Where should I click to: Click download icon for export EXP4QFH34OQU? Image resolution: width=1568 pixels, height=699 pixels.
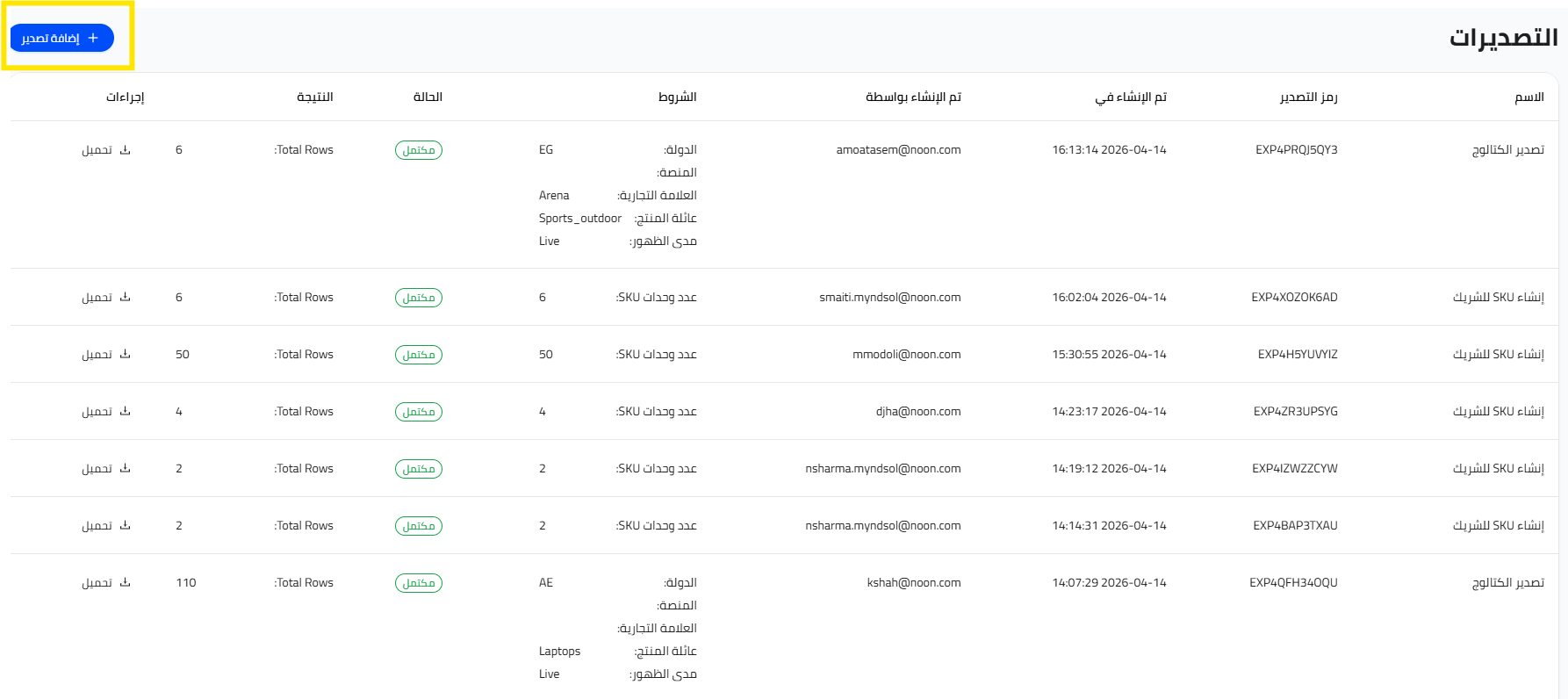click(x=125, y=583)
